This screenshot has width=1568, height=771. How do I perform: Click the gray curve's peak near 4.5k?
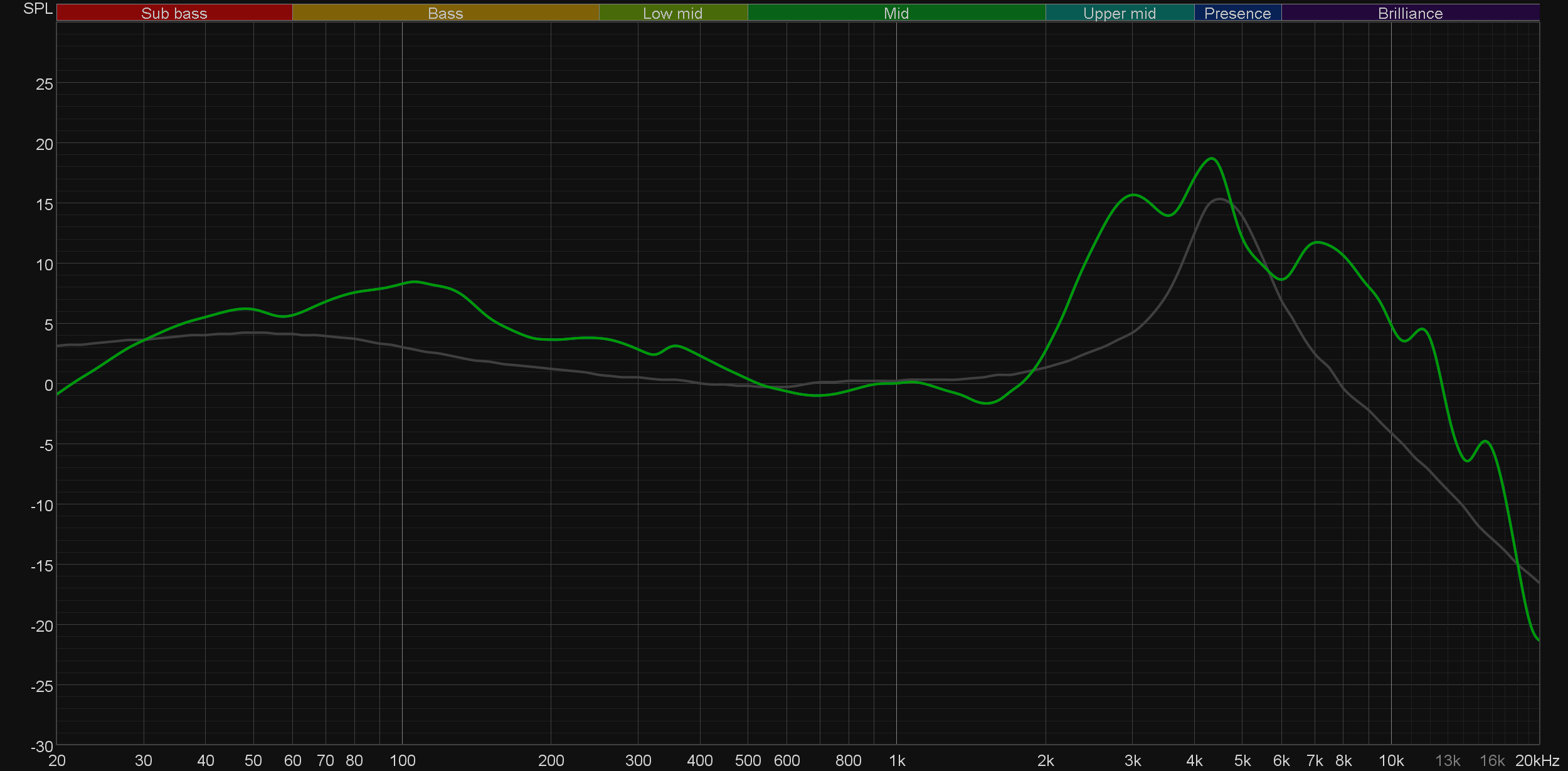tap(1219, 199)
